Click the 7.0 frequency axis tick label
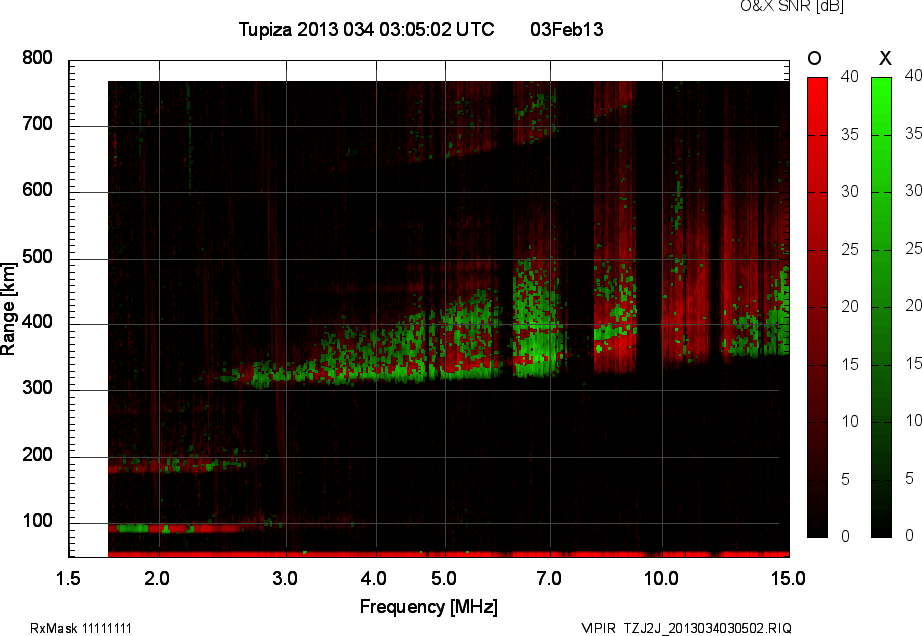922x636 pixels. pos(549,578)
